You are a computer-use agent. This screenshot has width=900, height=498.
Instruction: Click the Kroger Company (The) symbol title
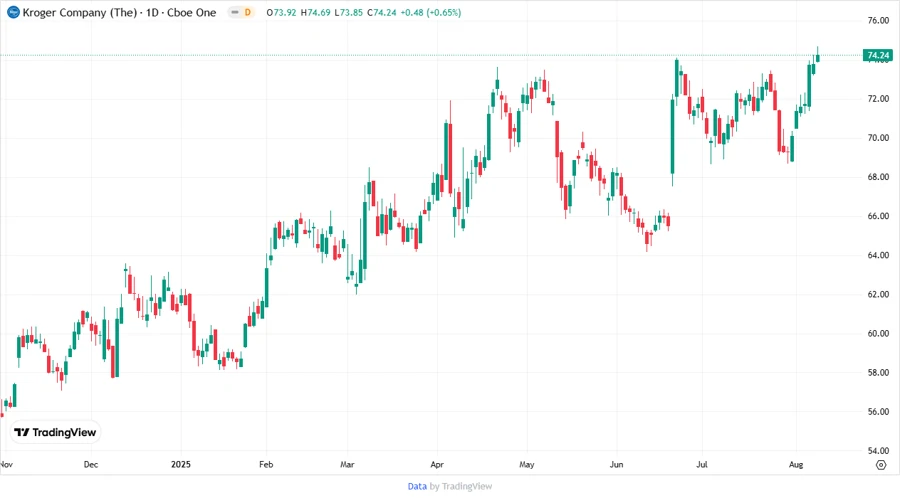click(79, 12)
